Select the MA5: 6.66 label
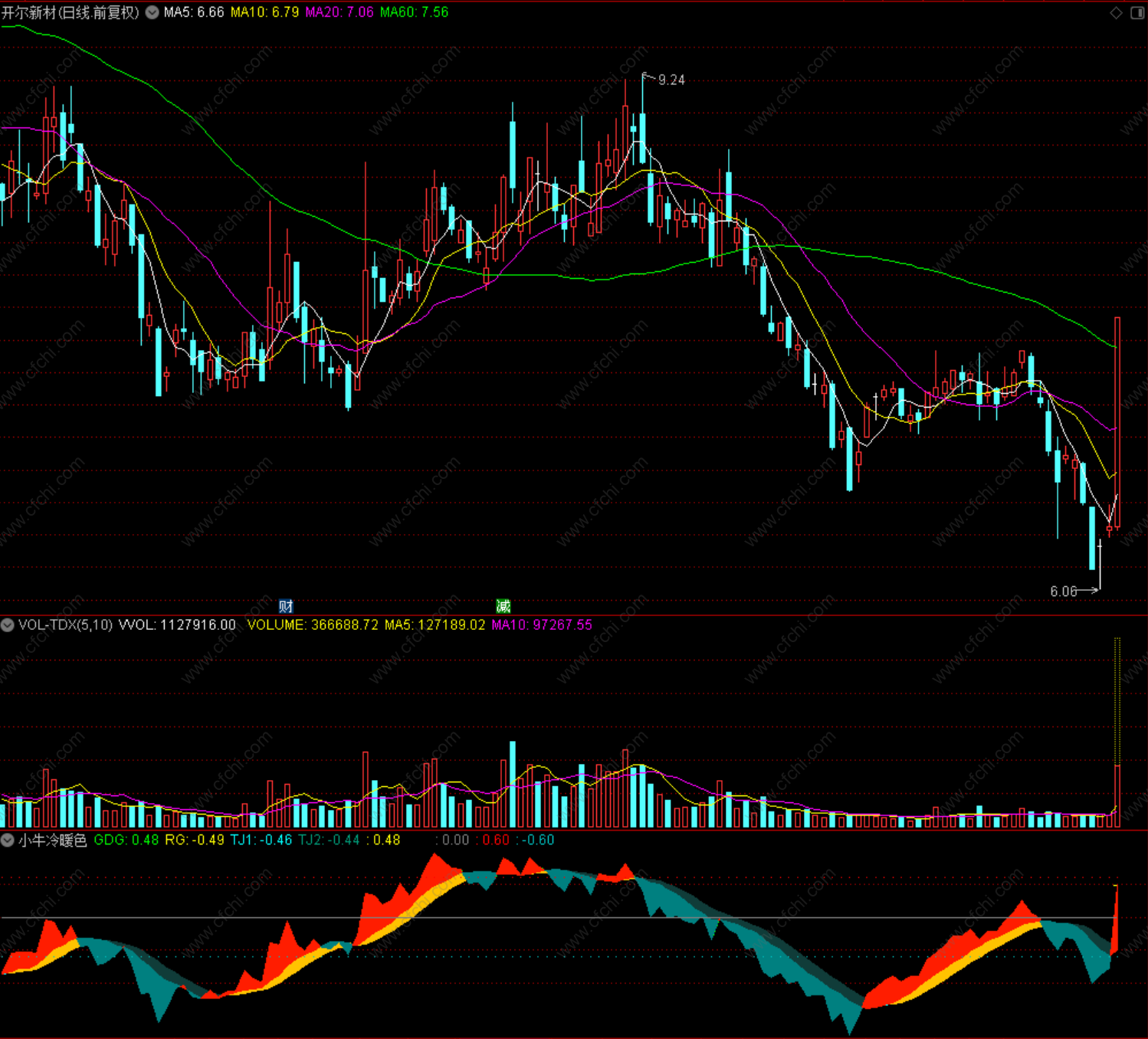The height and width of the screenshot is (1039, 1148). point(194,12)
